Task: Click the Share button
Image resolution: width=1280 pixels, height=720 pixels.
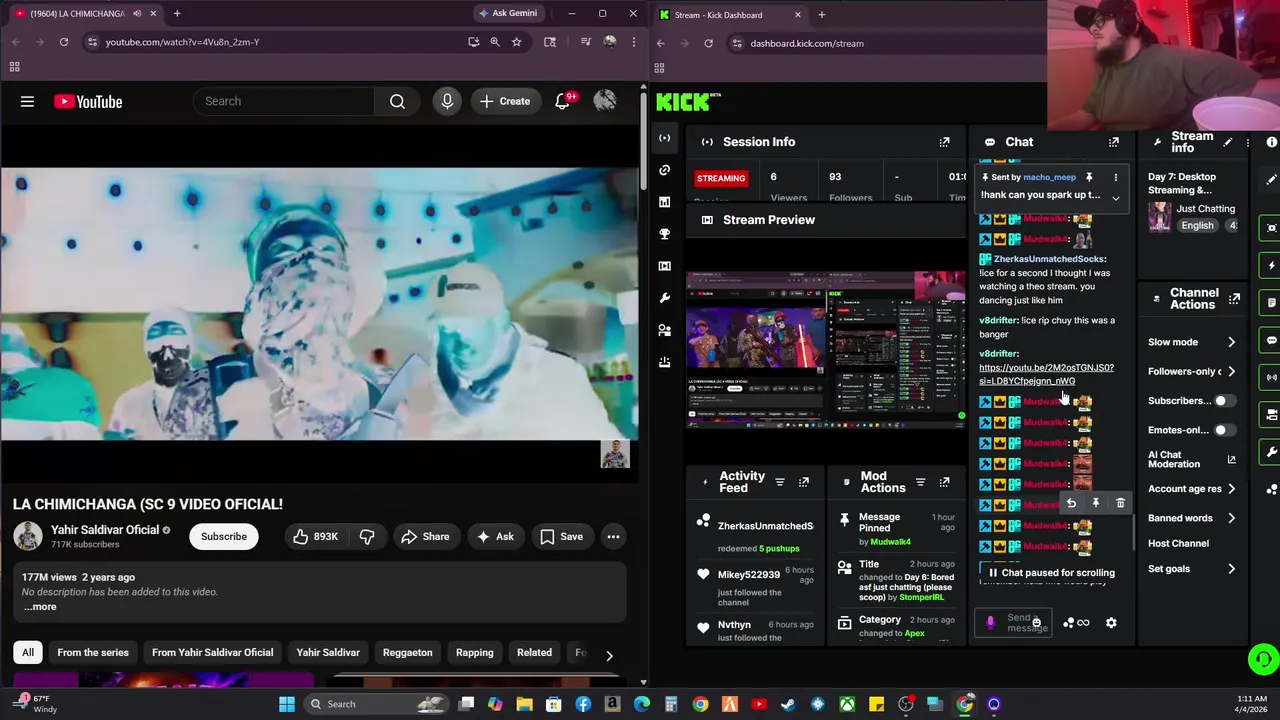Action: [x=426, y=537]
